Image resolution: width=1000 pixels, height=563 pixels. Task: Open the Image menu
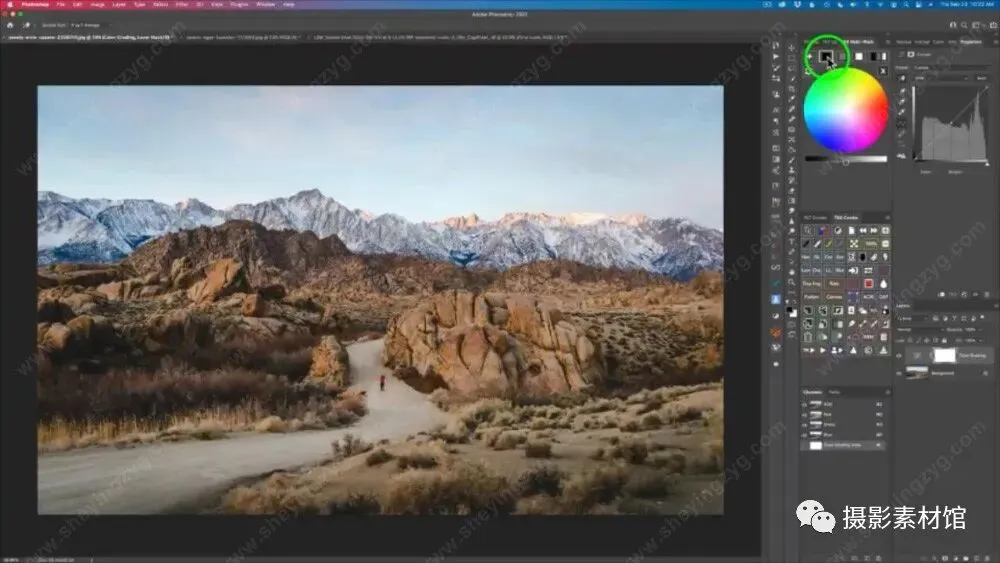[97, 4]
